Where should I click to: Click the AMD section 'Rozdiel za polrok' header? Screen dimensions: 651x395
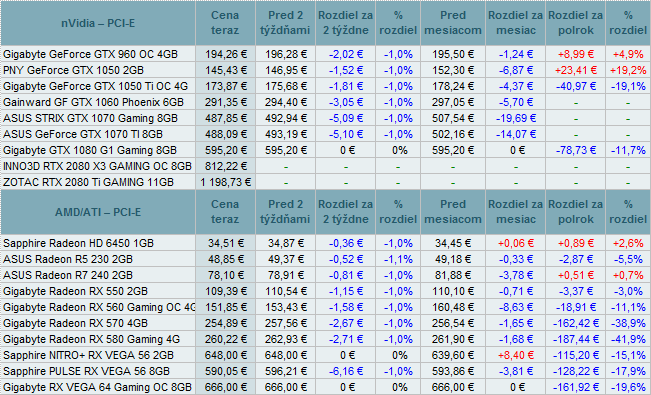coord(575,212)
